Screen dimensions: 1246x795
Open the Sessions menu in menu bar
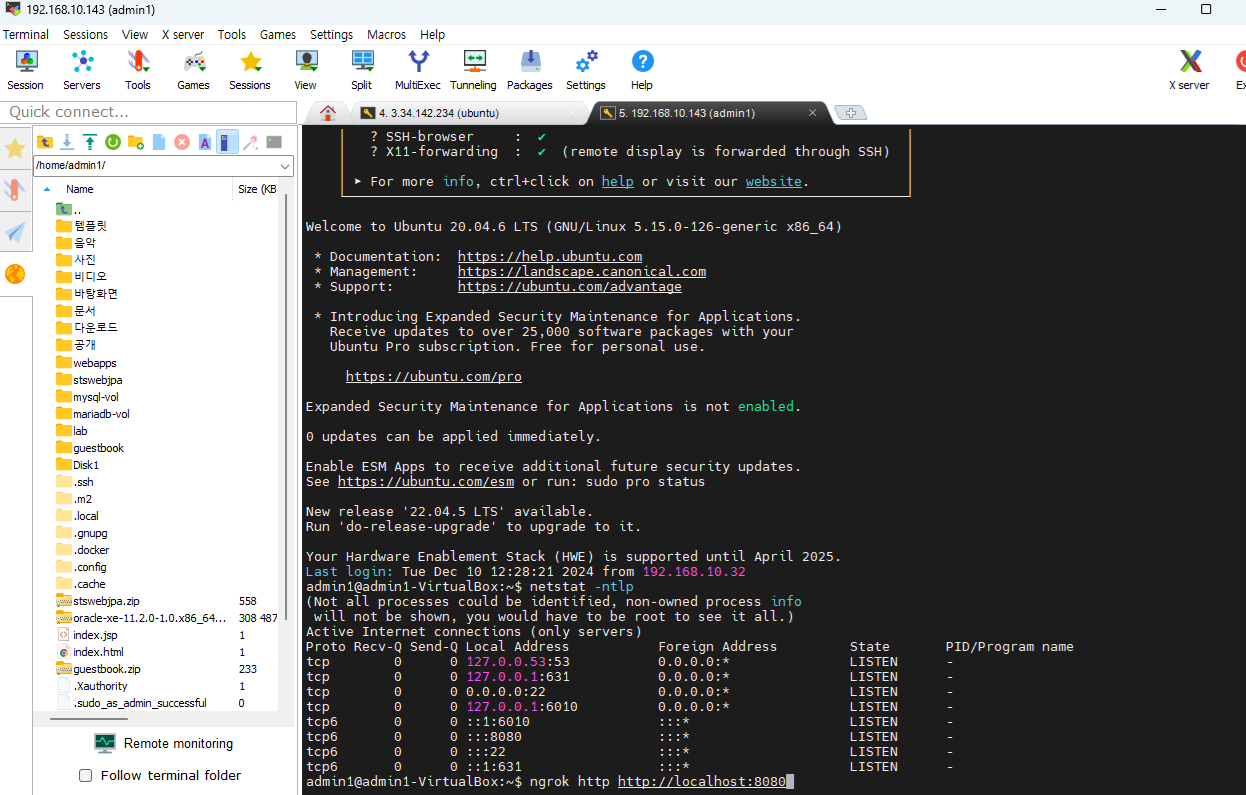[x=85, y=34]
